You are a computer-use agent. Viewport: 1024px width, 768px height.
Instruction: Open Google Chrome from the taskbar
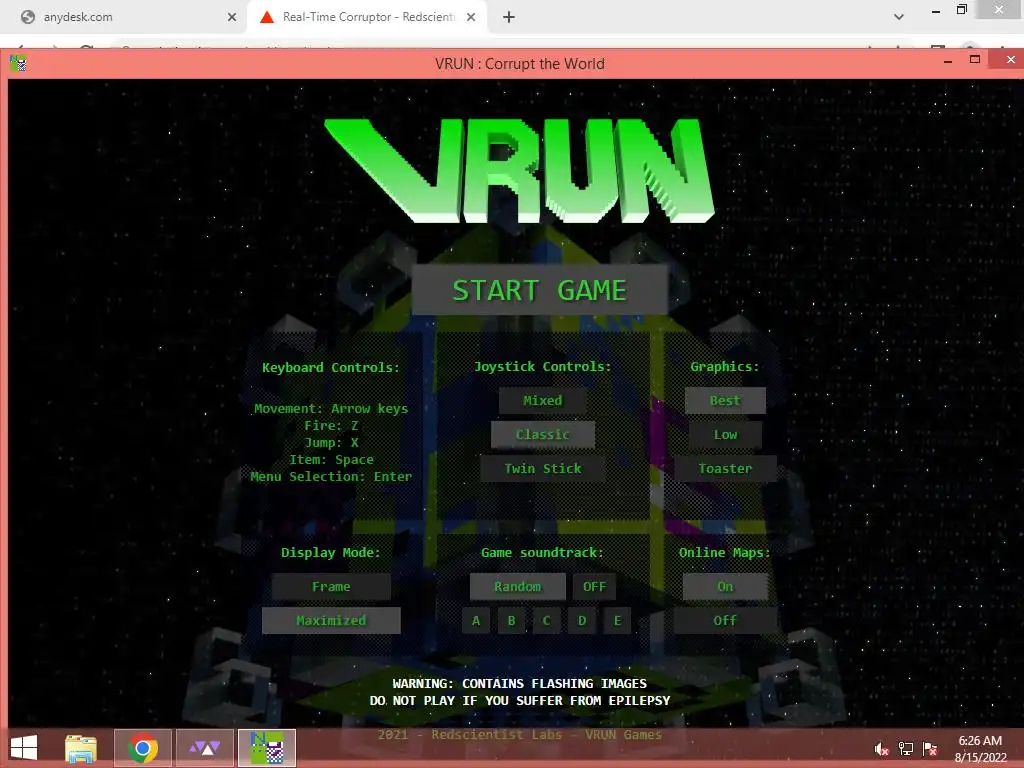tap(143, 748)
